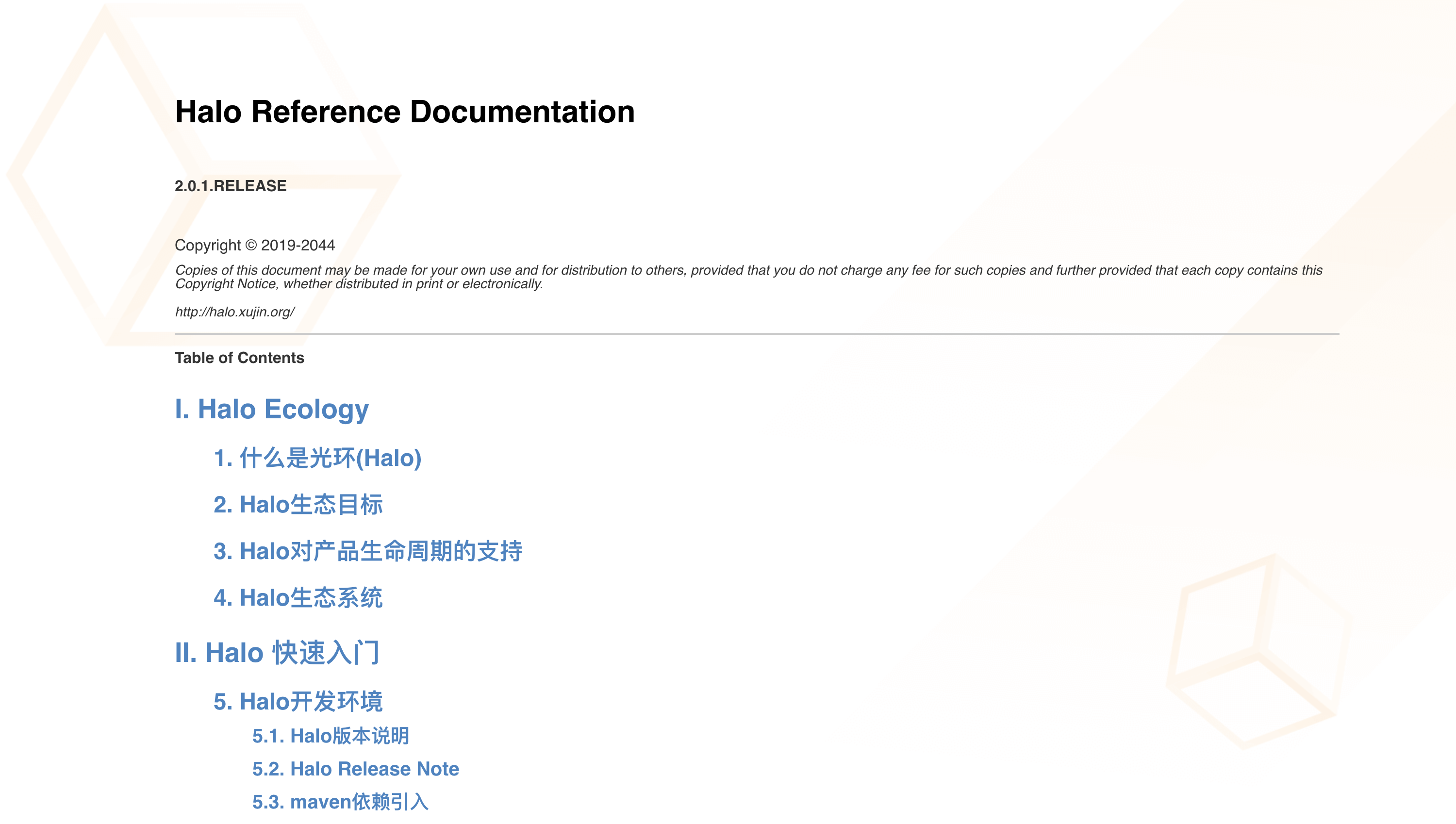Jump to chapter 4 Halo生态系统
1456x824 pixels.
(x=298, y=598)
